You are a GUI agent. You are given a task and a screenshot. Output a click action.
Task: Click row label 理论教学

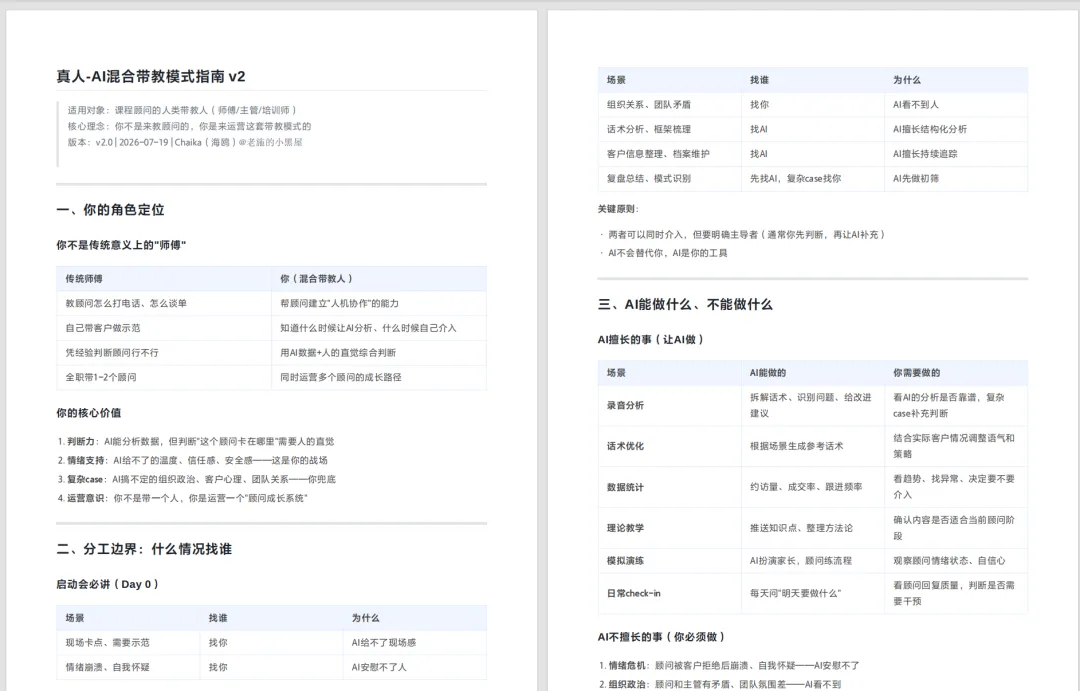[x=625, y=528]
